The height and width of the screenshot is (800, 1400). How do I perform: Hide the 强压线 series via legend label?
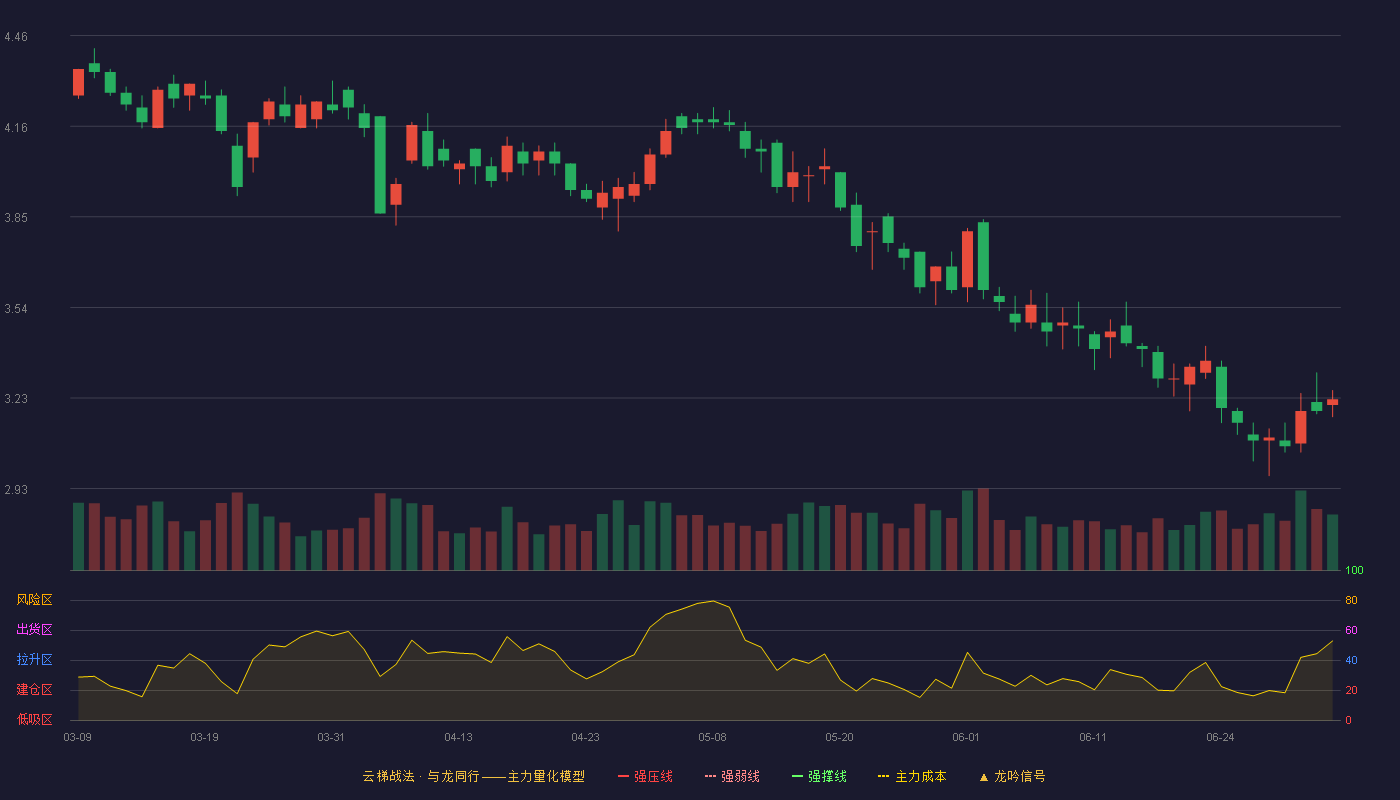[x=653, y=776]
